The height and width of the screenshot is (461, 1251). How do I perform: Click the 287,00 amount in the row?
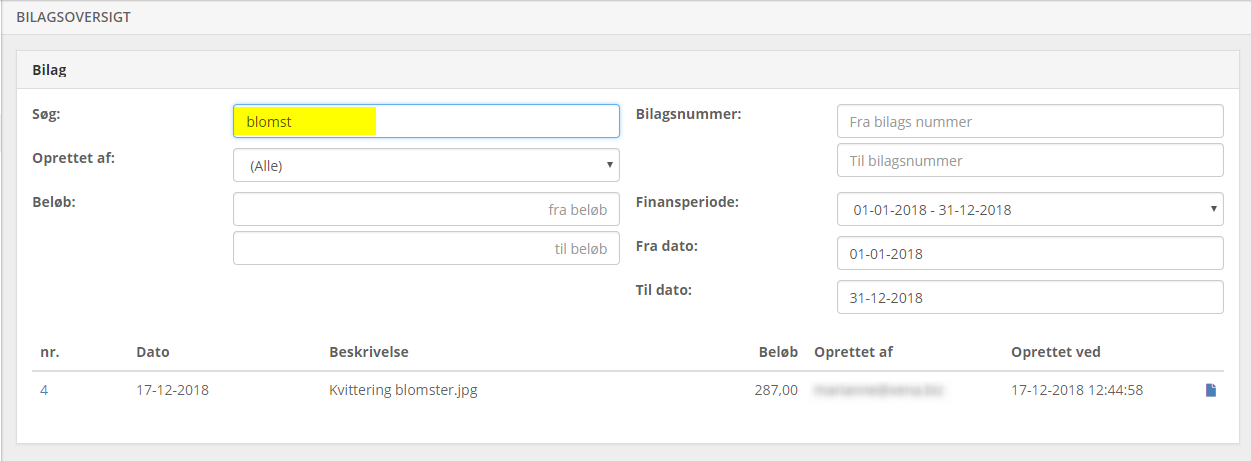[x=776, y=390]
